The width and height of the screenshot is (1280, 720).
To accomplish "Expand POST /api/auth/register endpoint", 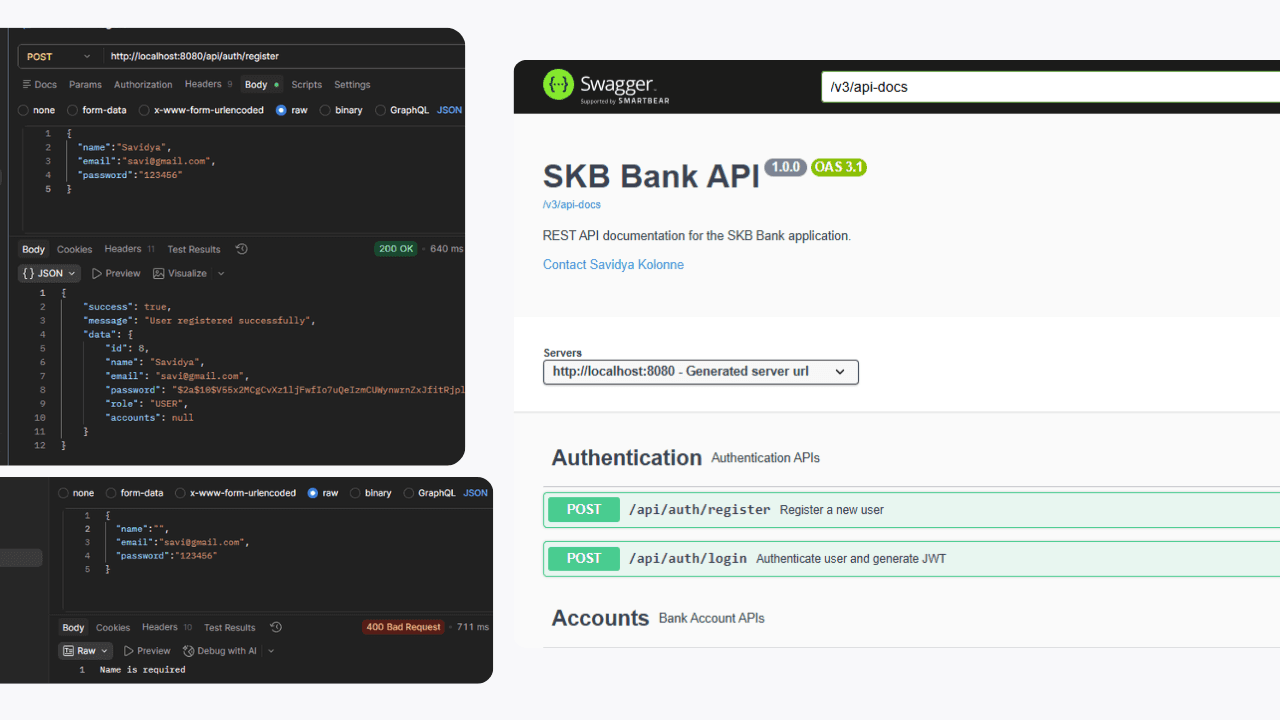I will tap(911, 510).
